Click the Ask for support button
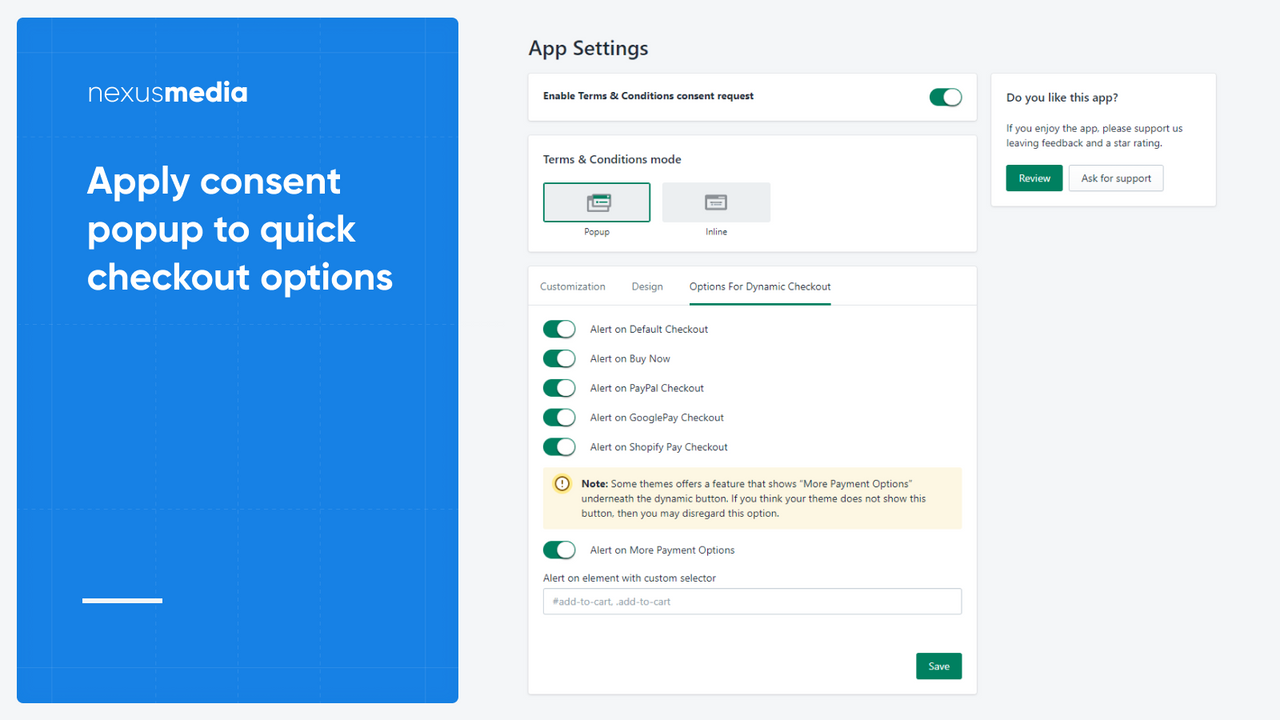Screen dimensions: 1280x720 coord(1115,177)
